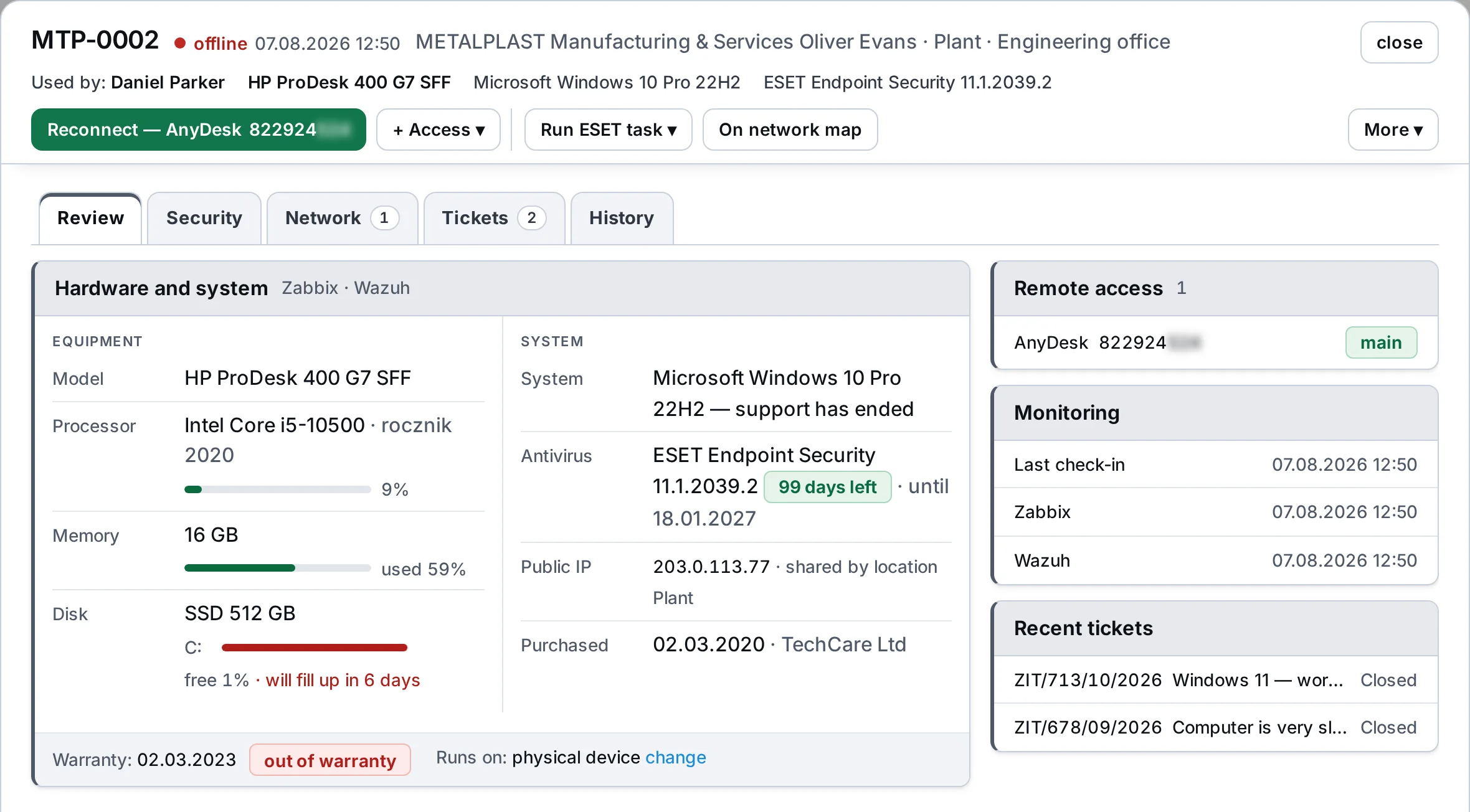Open ticket ZIT/678/09/2026 Computer is very slow

coord(1215,727)
